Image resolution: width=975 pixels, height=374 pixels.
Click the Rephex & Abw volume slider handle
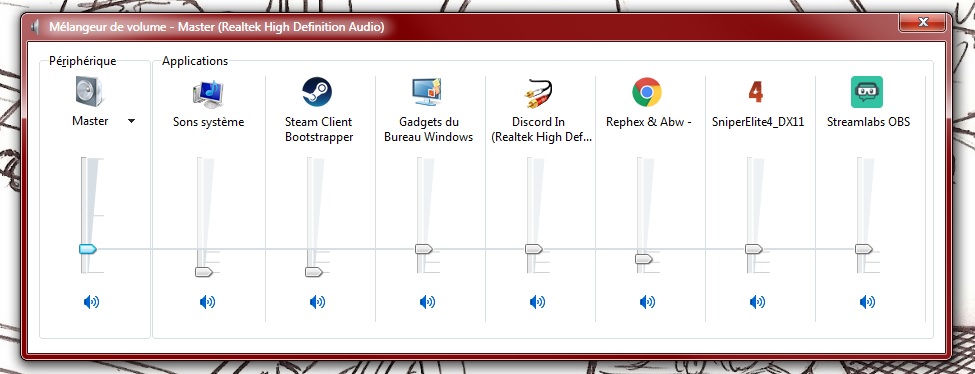pos(644,259)
